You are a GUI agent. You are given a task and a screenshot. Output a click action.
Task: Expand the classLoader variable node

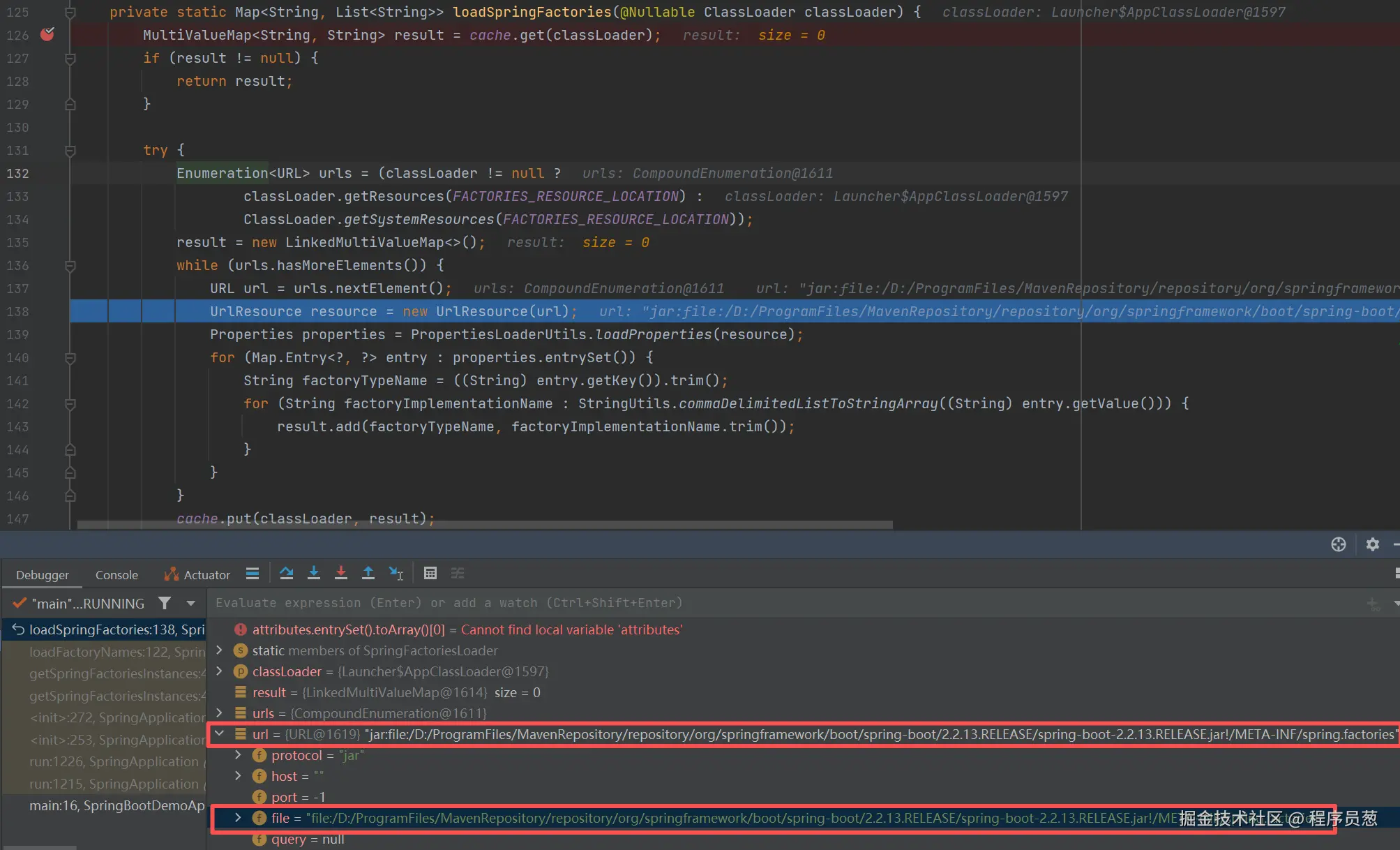tap(220, 671)
